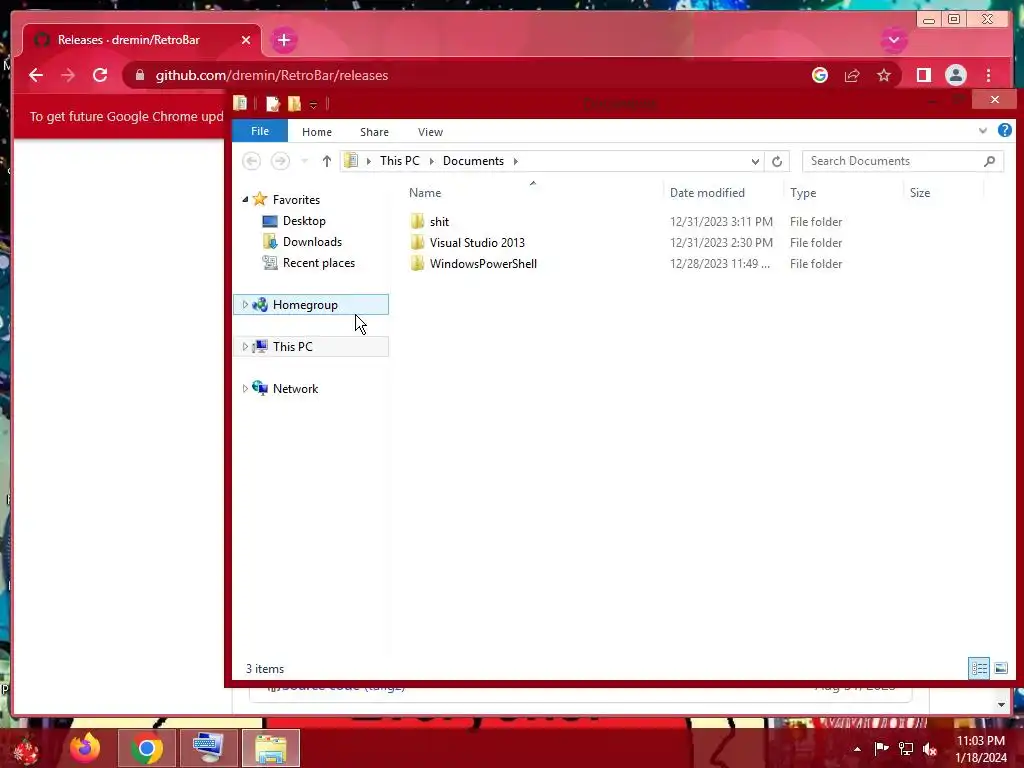Open recent locations dropdown arrow
Image resolution: width=1024 pixels, height=768 pixels.
tap(304, 161)
